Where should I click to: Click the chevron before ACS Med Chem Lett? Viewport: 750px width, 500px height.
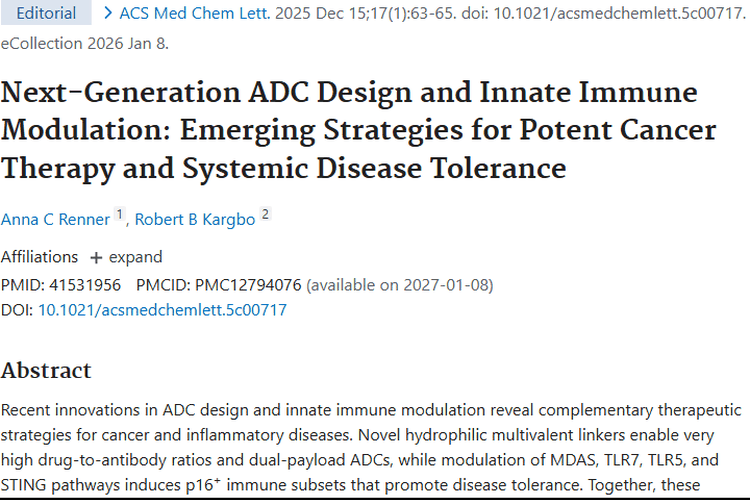coord(107,14)
